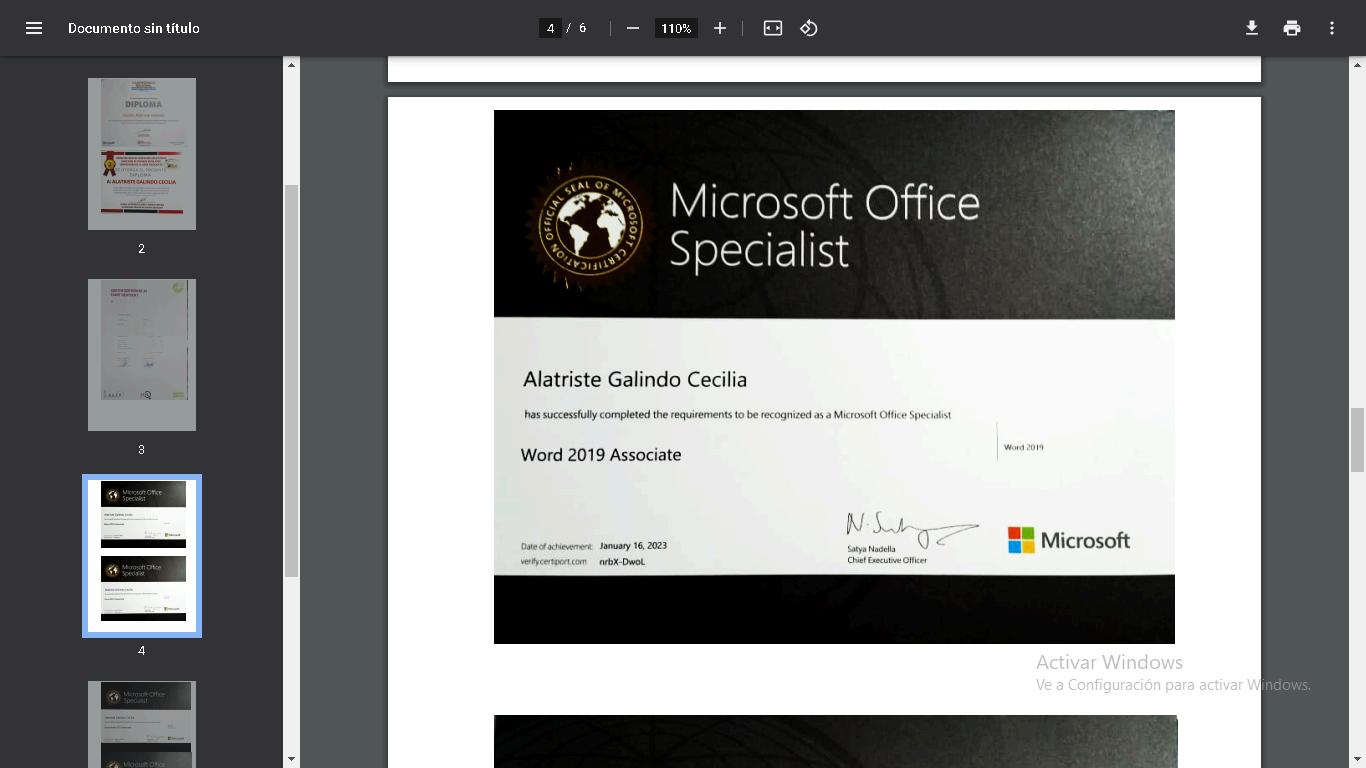This screenshot has height=768, width=1366.
Task: Click the zoom in plus button
Action: pyautogui.click(x=720, y=28)
